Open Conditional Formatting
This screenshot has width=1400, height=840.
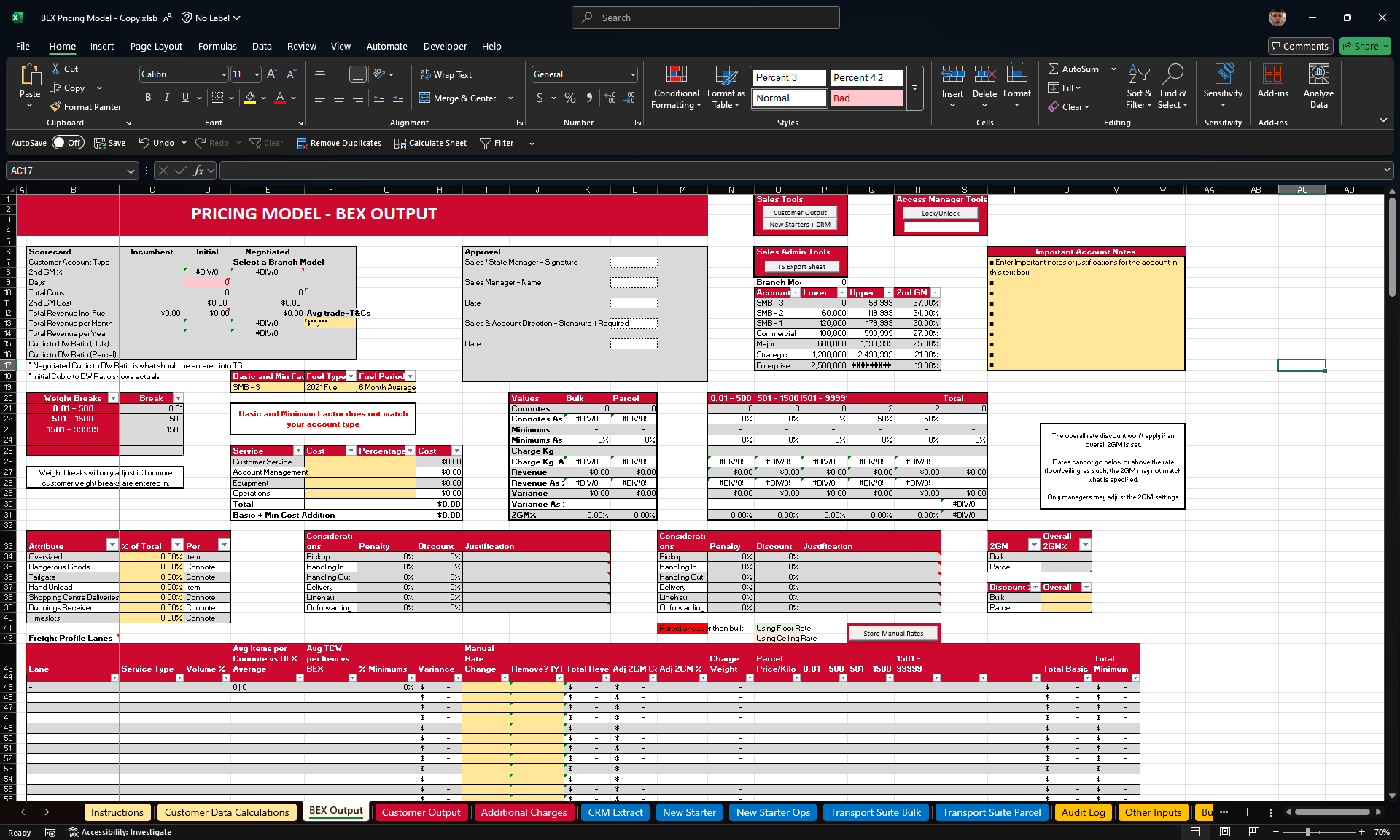(676, 87)
